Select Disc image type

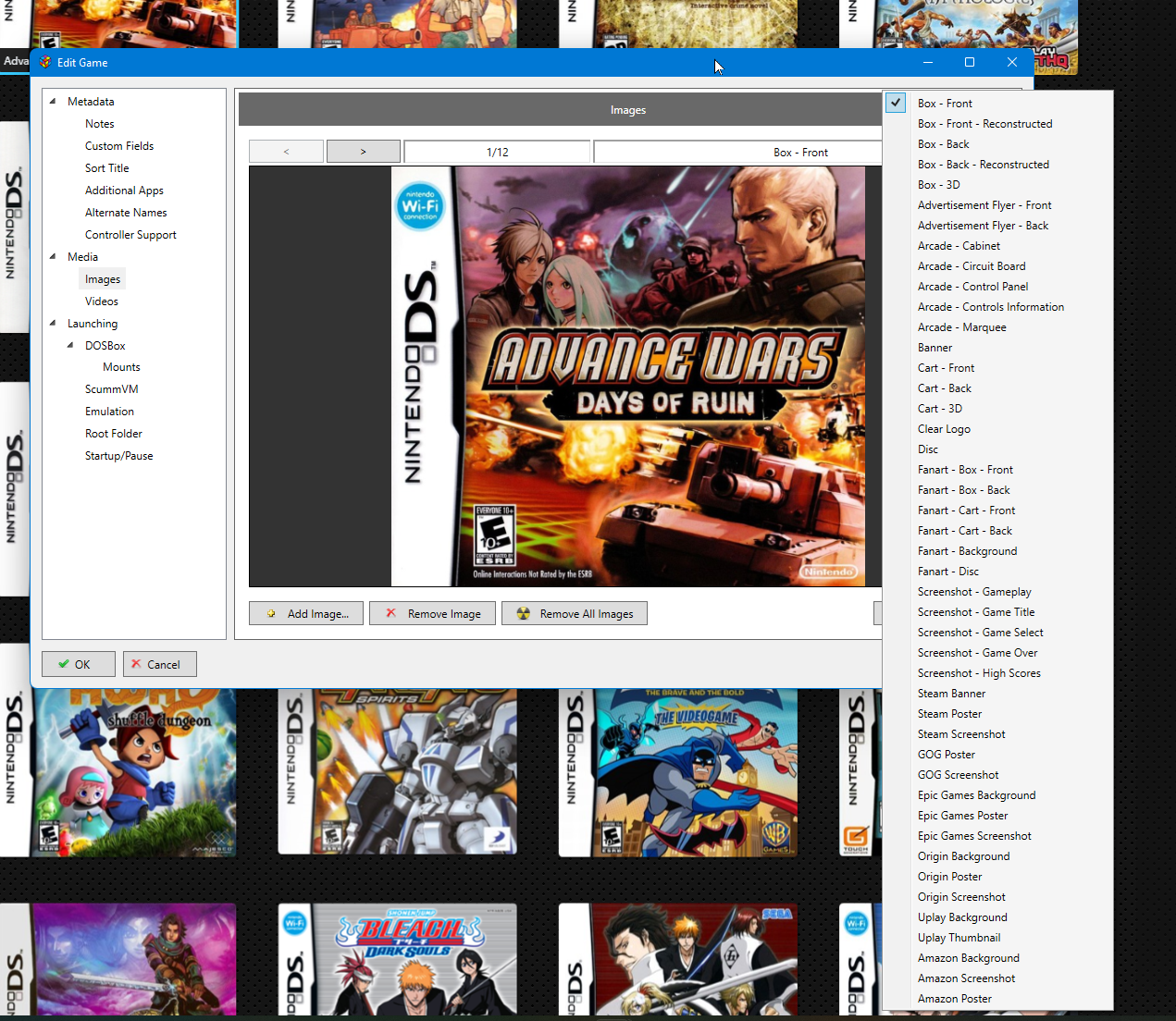coord(997,449)
